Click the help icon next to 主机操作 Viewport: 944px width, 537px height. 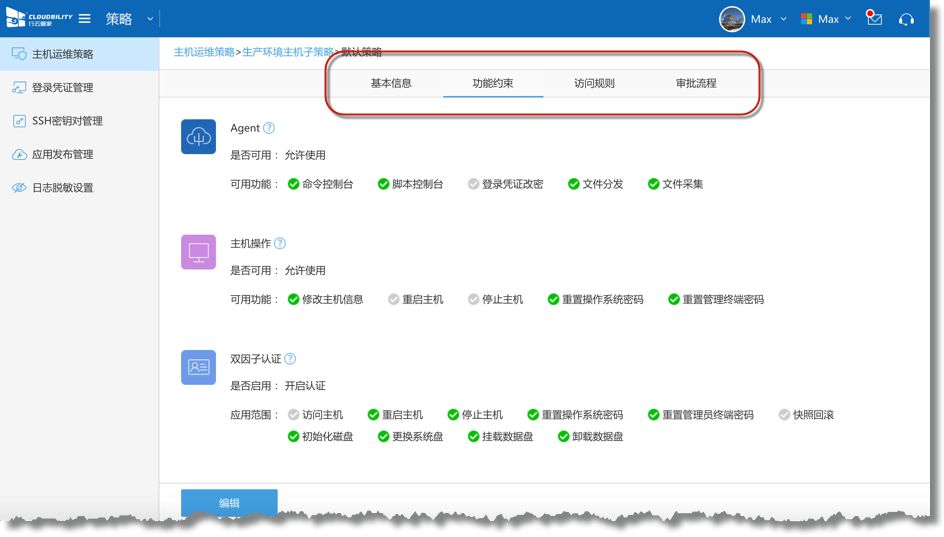[x=280, y=243]
